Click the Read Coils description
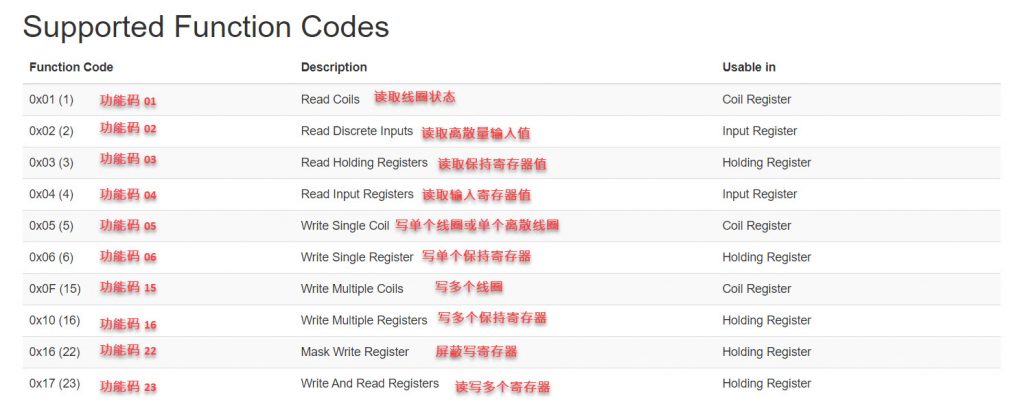The width and height of the screenshot is (1024, 415). coord(330,99)
